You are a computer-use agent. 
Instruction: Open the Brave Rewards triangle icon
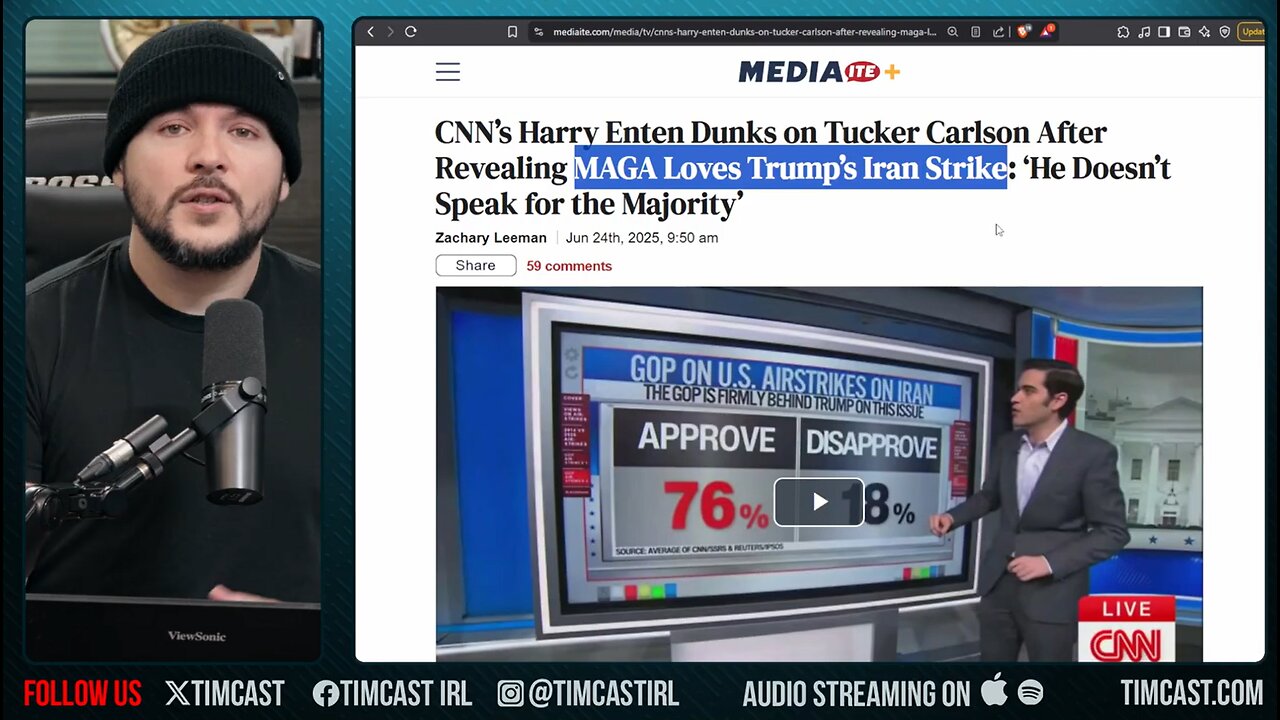1046,32
